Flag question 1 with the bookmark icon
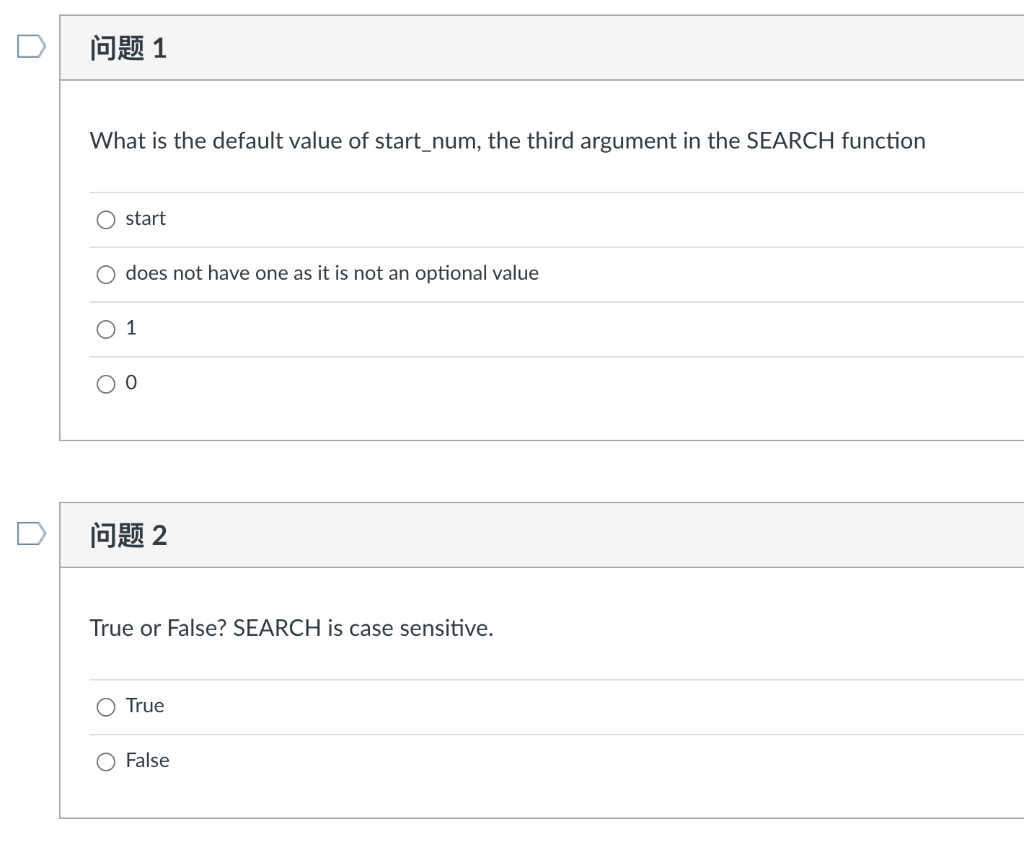Image resolution: width=1024 pixels, height=855 pixels. [31, 47]
